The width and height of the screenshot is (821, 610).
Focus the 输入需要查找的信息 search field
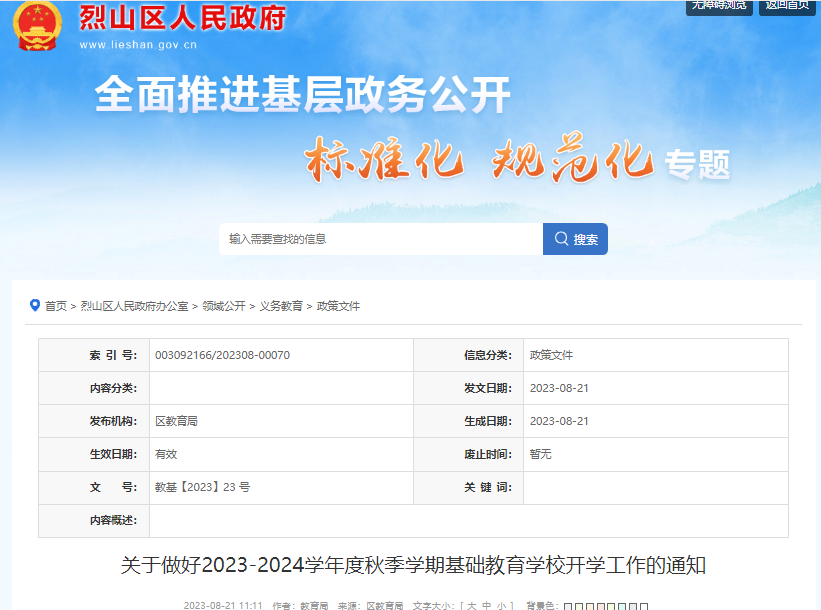[381, 239]
